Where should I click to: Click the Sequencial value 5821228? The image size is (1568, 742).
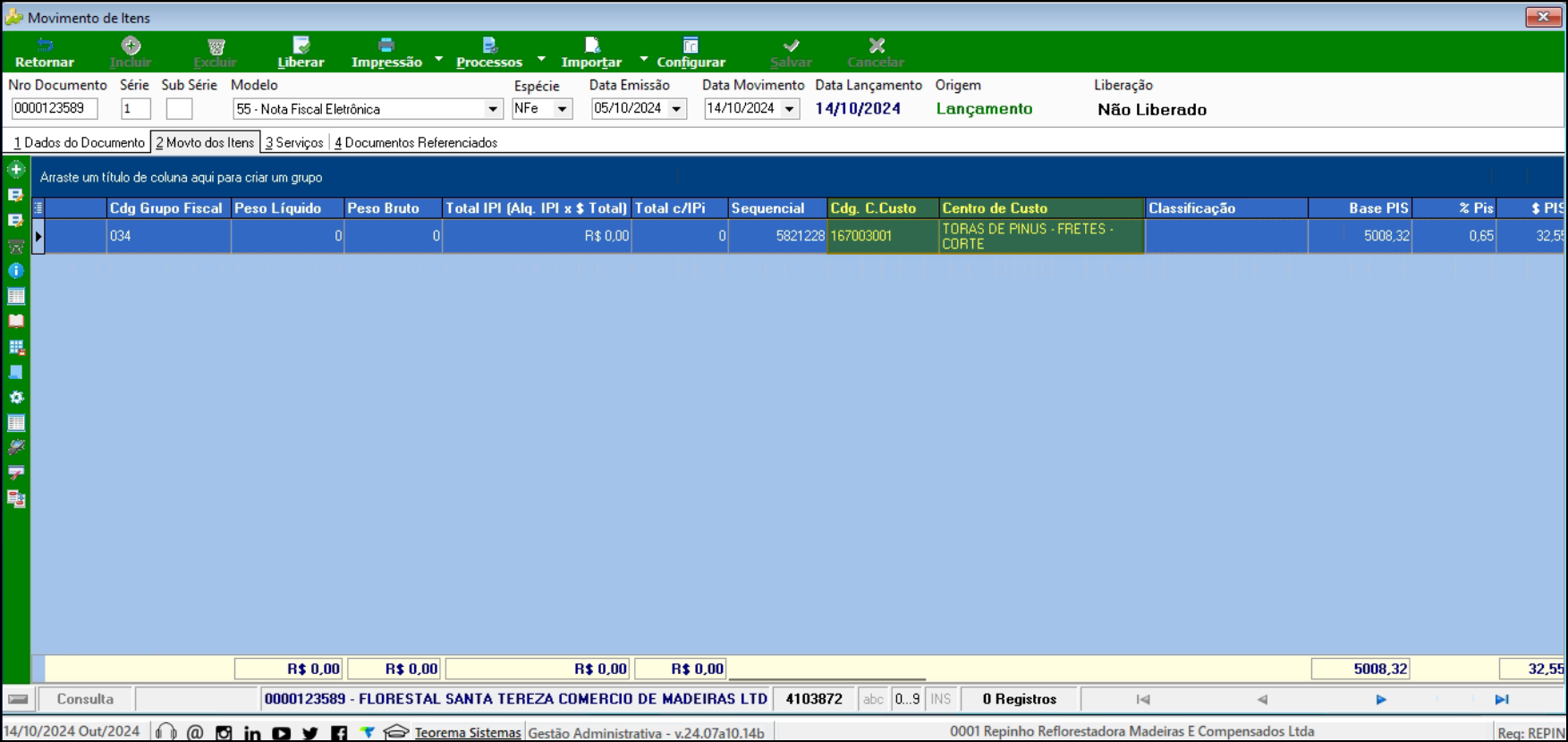point(777,236)
